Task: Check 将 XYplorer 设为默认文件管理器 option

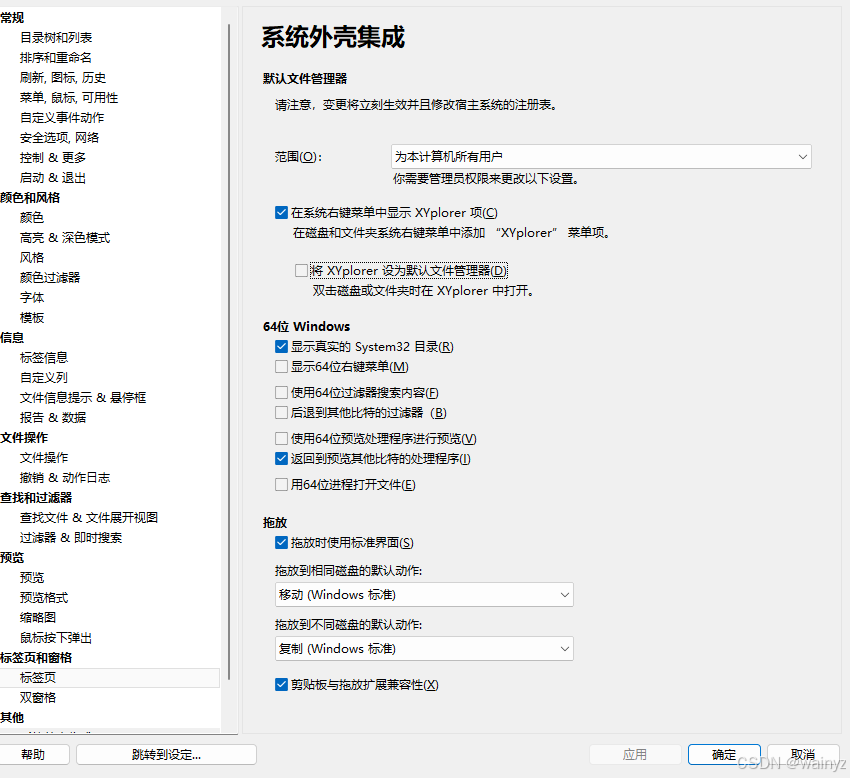Action: 301,271
